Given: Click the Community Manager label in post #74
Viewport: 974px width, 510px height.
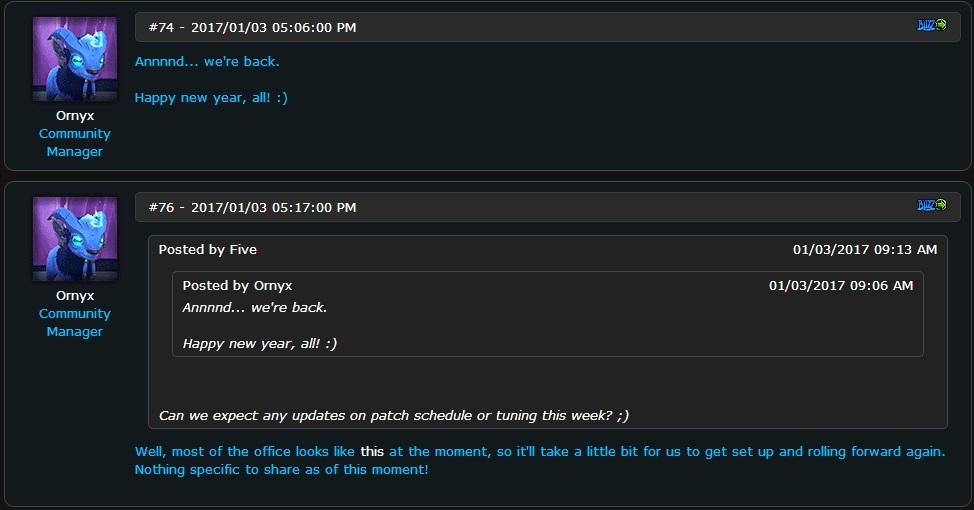Looking at the screenshot, I should [x=75, y=142].
